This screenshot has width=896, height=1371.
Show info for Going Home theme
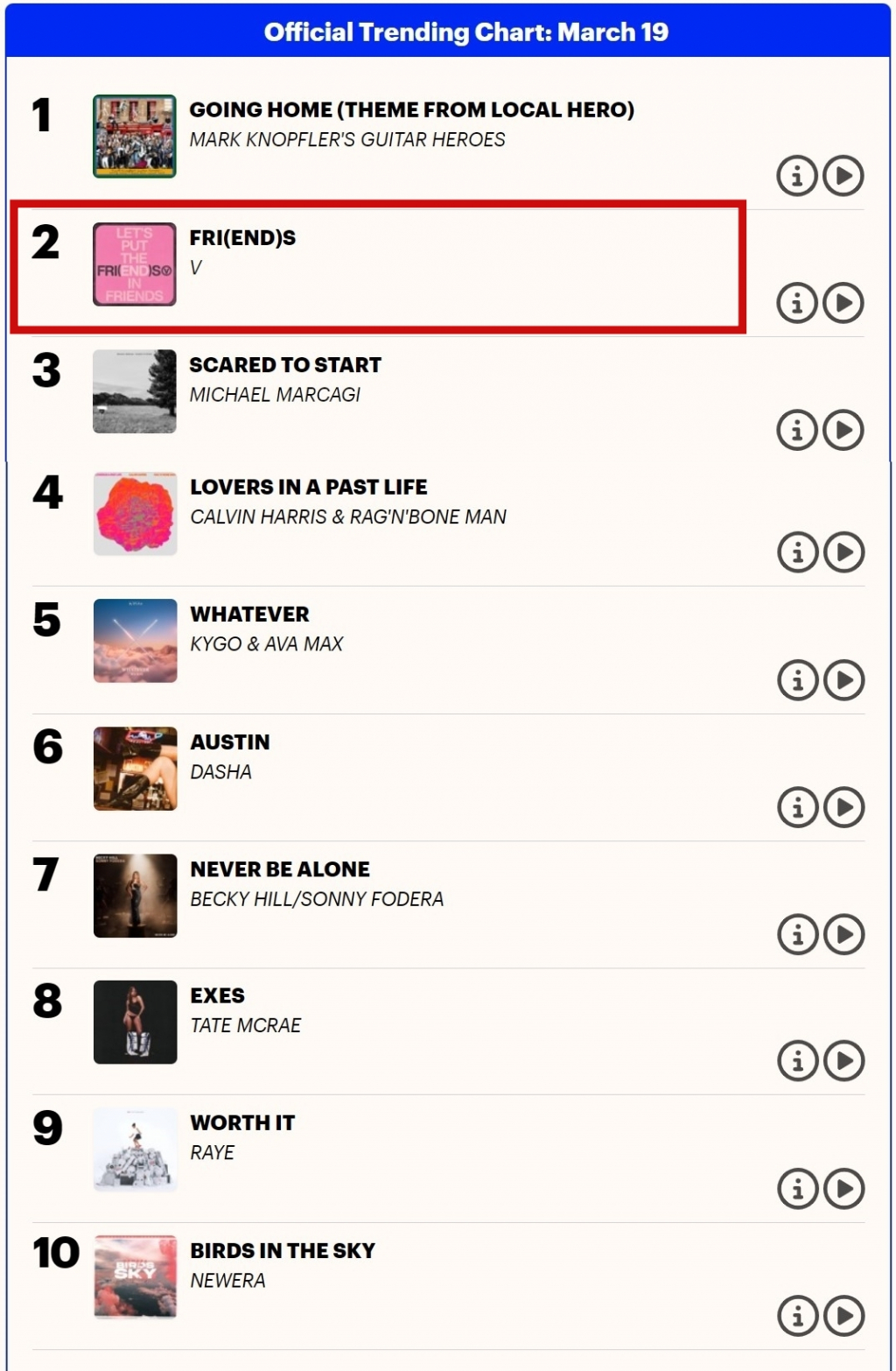[x=797, y=176]
